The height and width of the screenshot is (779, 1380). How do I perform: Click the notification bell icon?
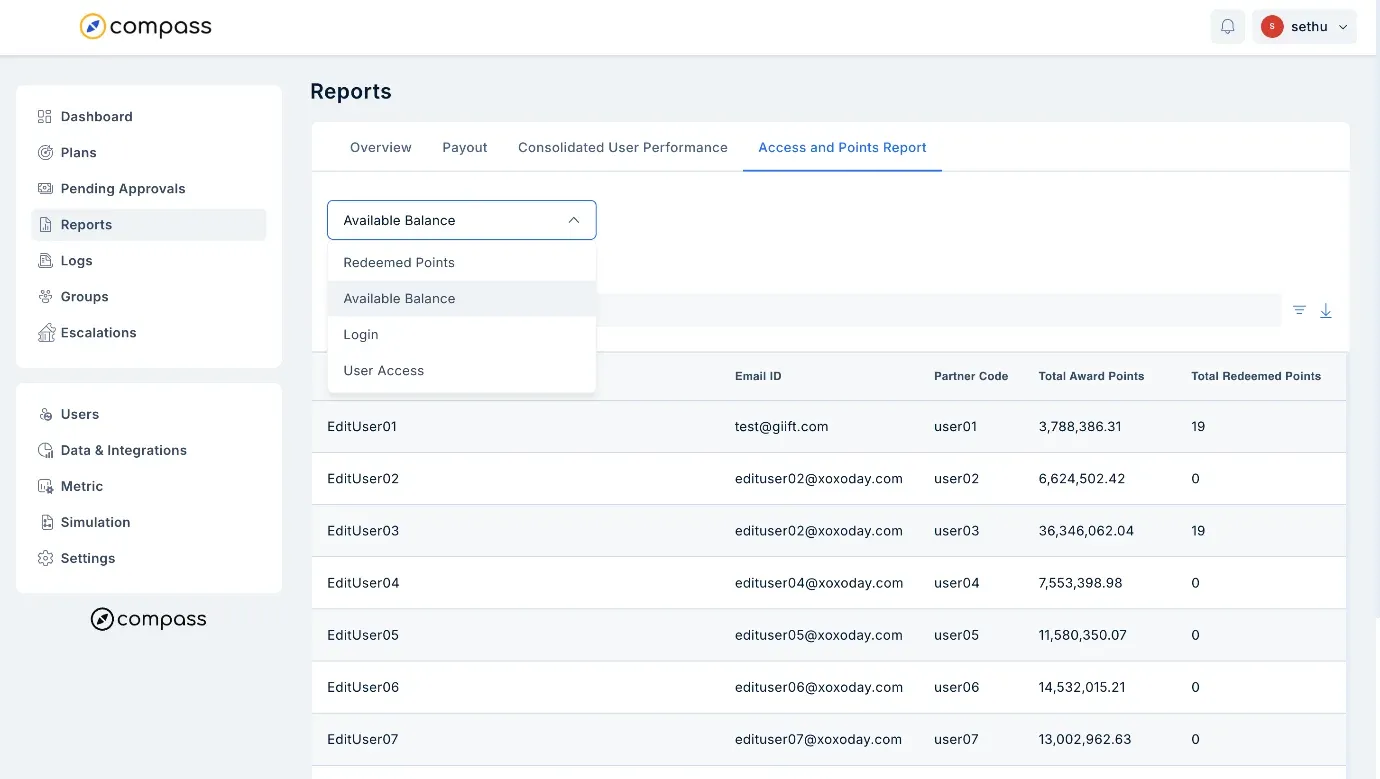(x=1227, y=27)
